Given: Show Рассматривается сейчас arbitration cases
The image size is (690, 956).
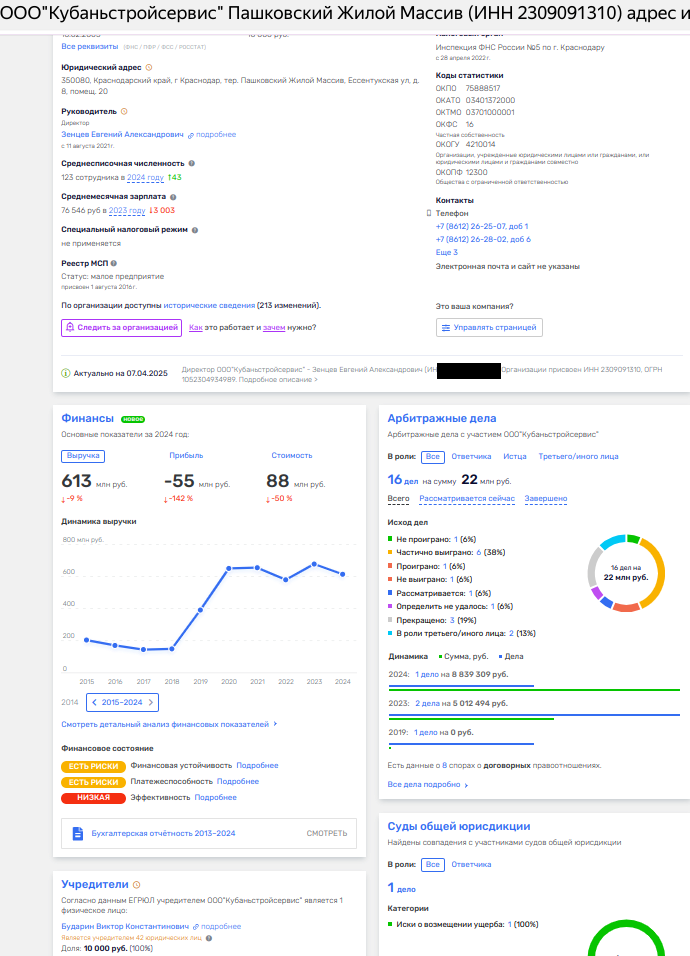Looking at the screenshot, I should pos(467,499).
